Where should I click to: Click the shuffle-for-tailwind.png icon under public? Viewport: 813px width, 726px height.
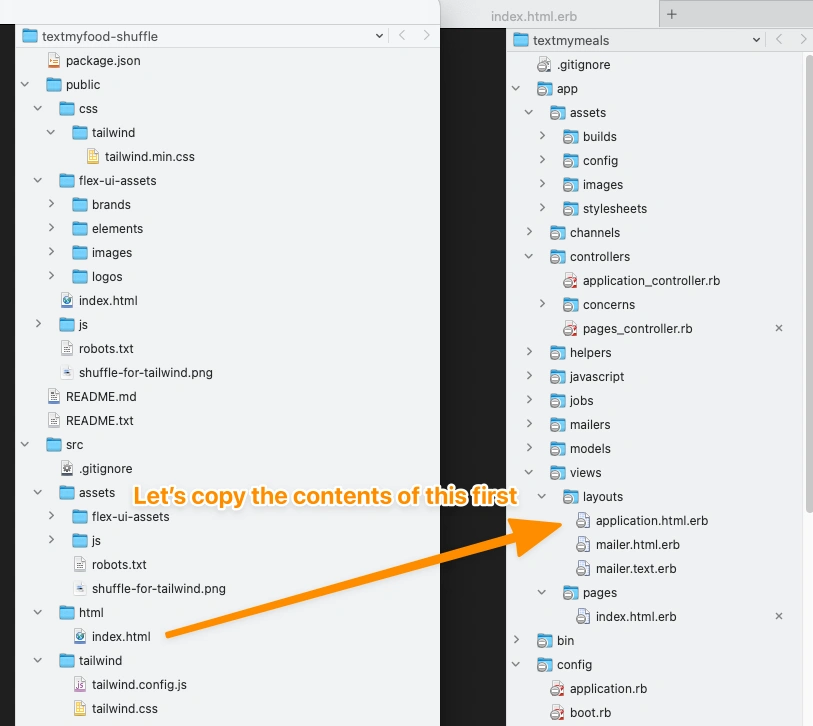pos(67,373)
